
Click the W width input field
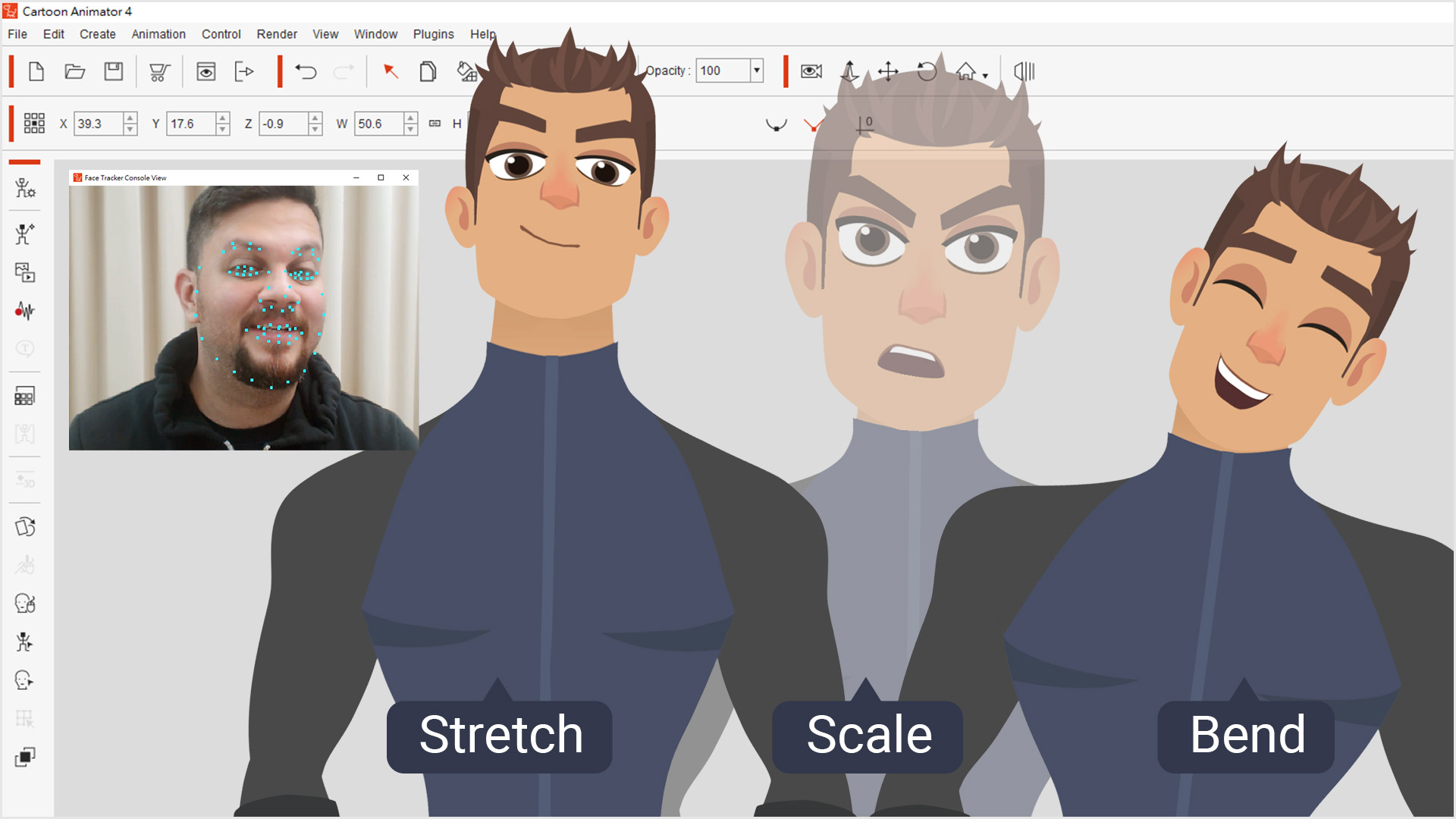pos(378,124)
